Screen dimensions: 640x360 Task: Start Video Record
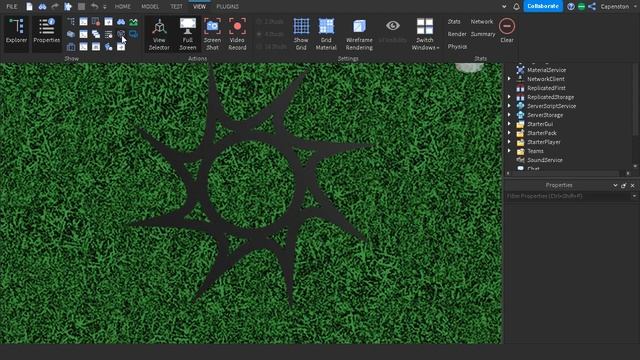pos(237,34)
